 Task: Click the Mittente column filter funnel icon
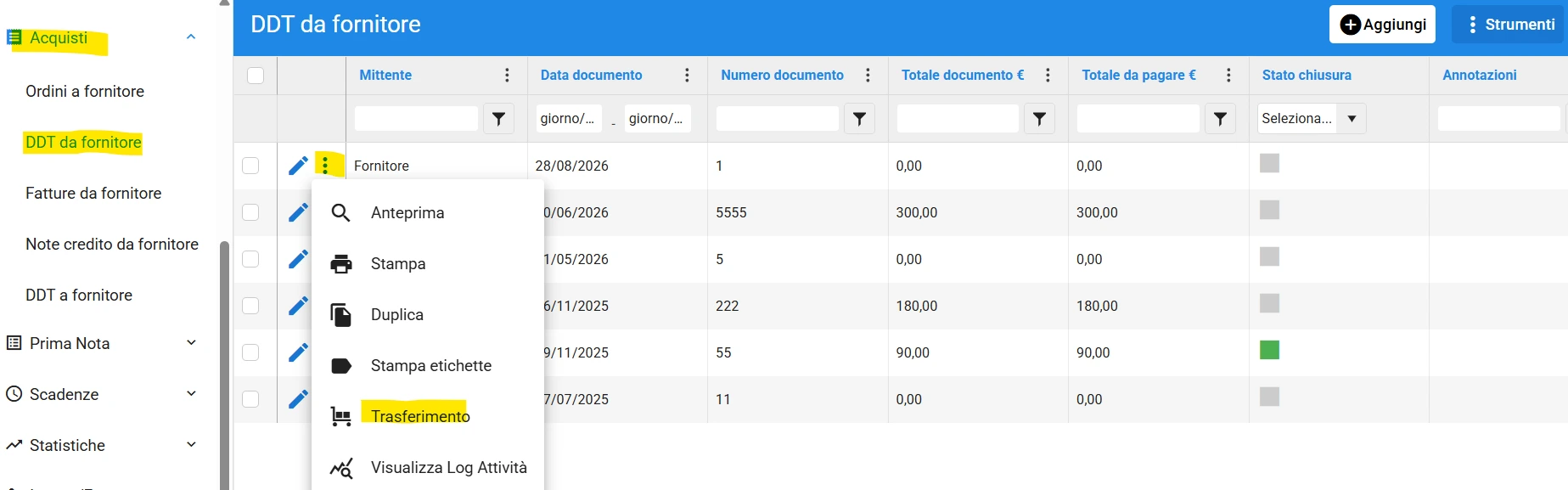click(x=499, y=119)
